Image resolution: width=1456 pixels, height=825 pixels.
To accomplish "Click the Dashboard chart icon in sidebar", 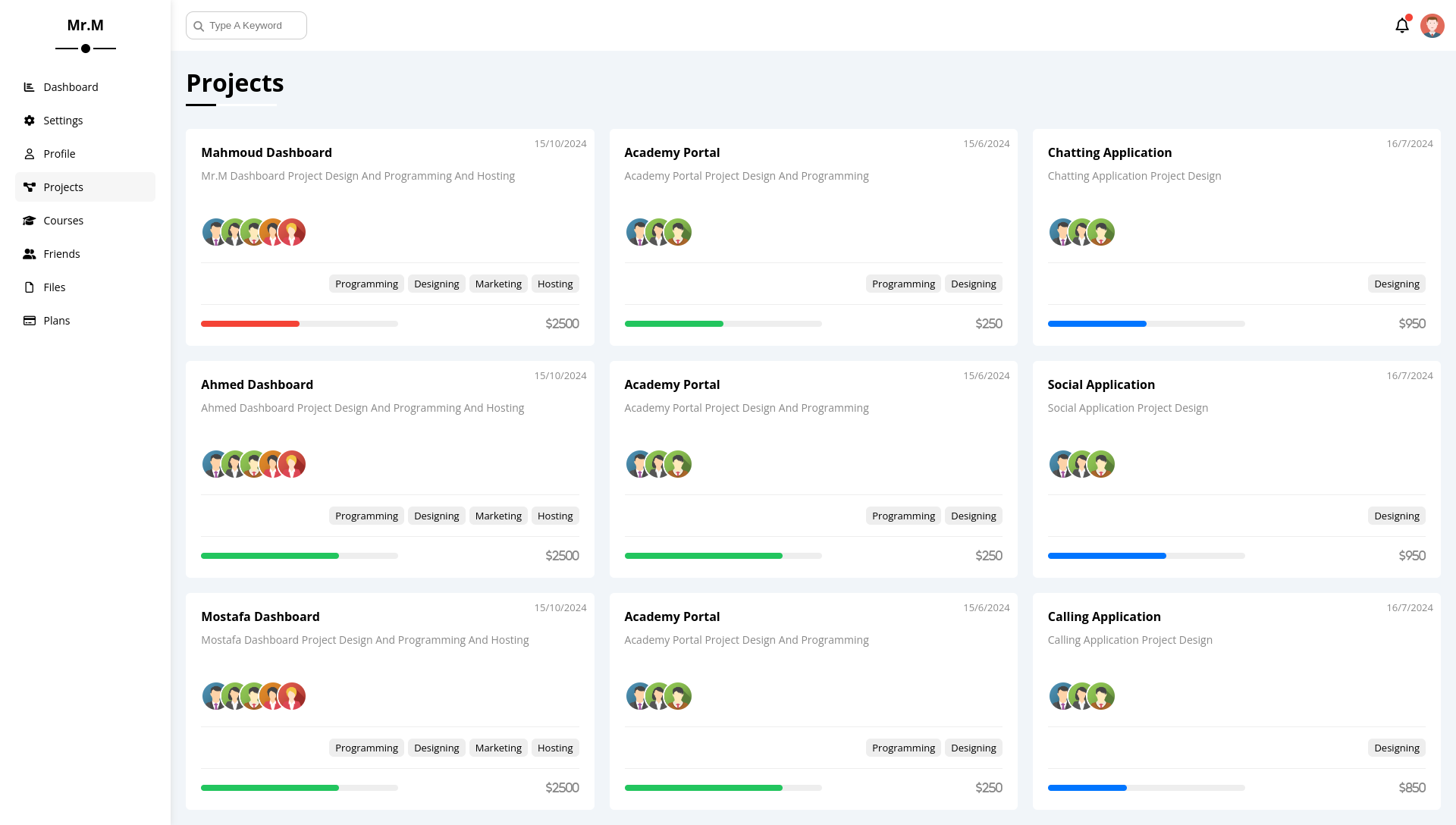I will 30,87.
